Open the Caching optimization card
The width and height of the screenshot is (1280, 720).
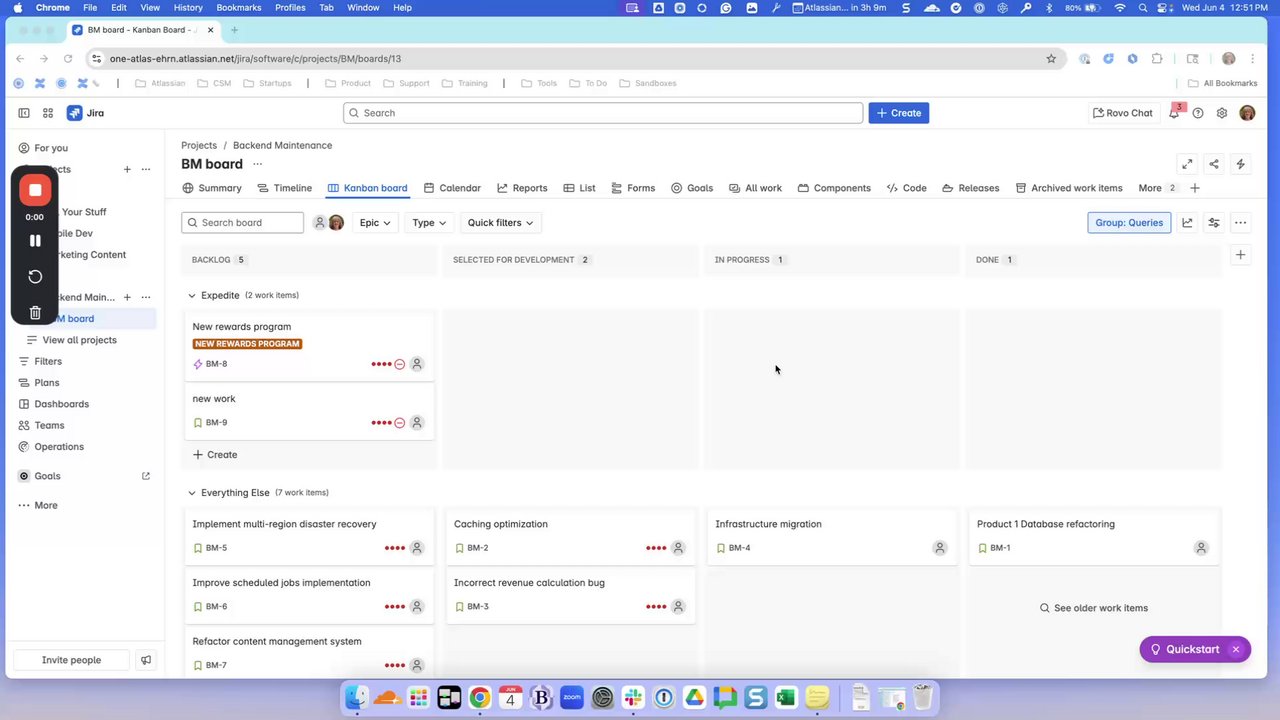pyautogui.click(x=570, y=536)
